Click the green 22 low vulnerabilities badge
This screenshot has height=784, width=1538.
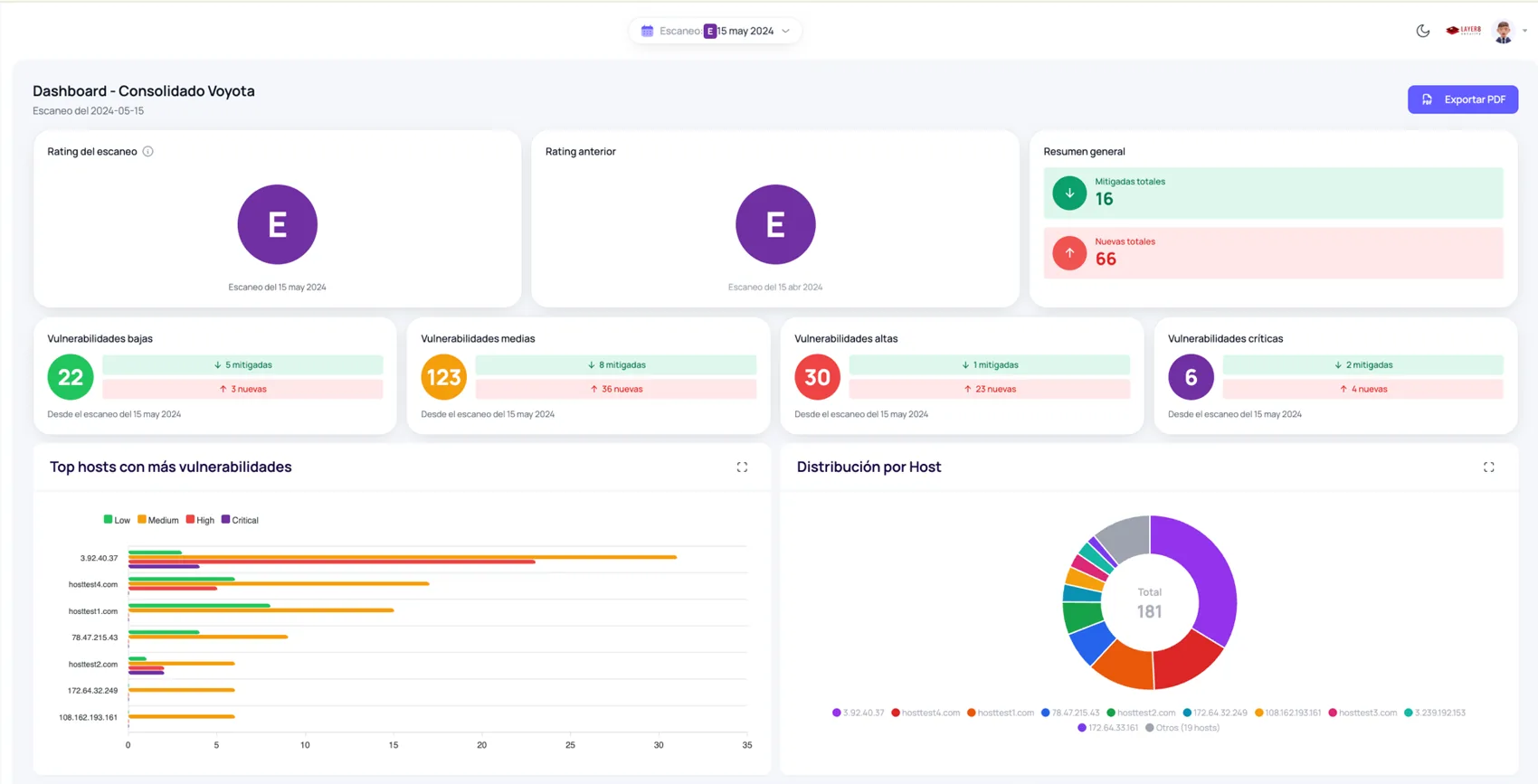[71, 377]
